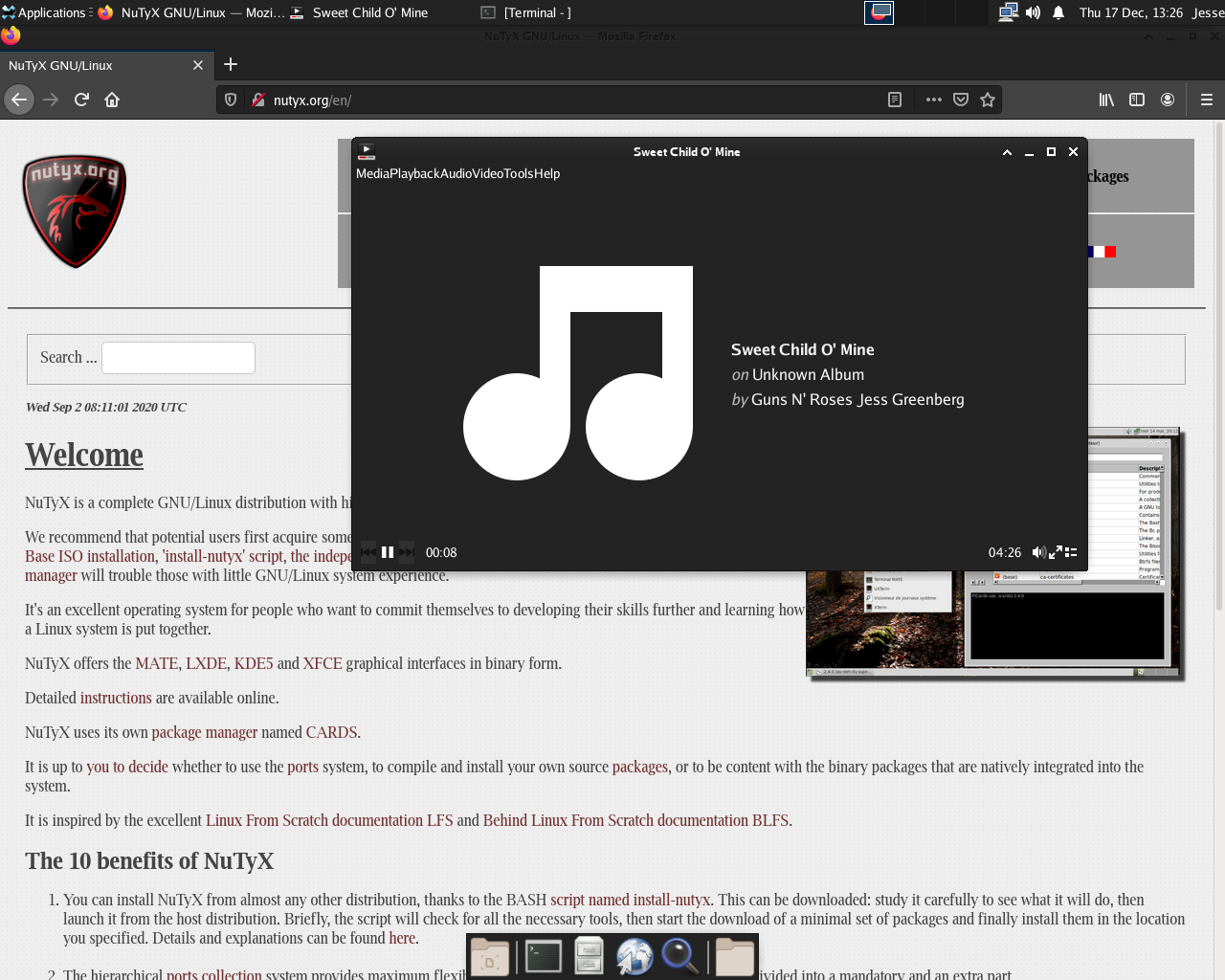Toggle fullscreen in the media player
The height and width of the screenshot is (980, 1225).
click(x=1056, y=552)
